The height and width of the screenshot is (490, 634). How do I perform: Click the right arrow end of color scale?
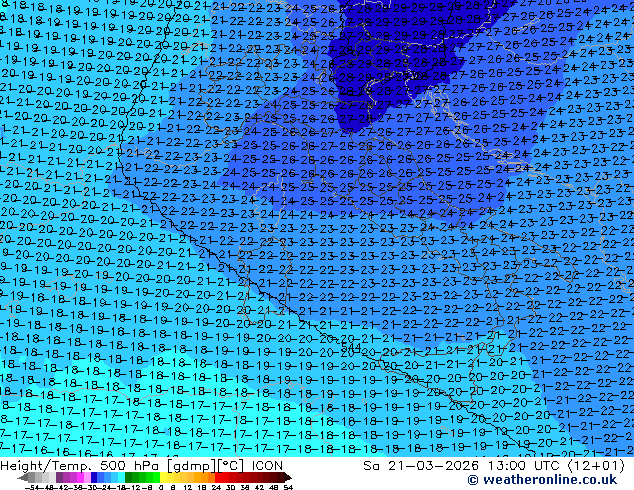(289, 478)
